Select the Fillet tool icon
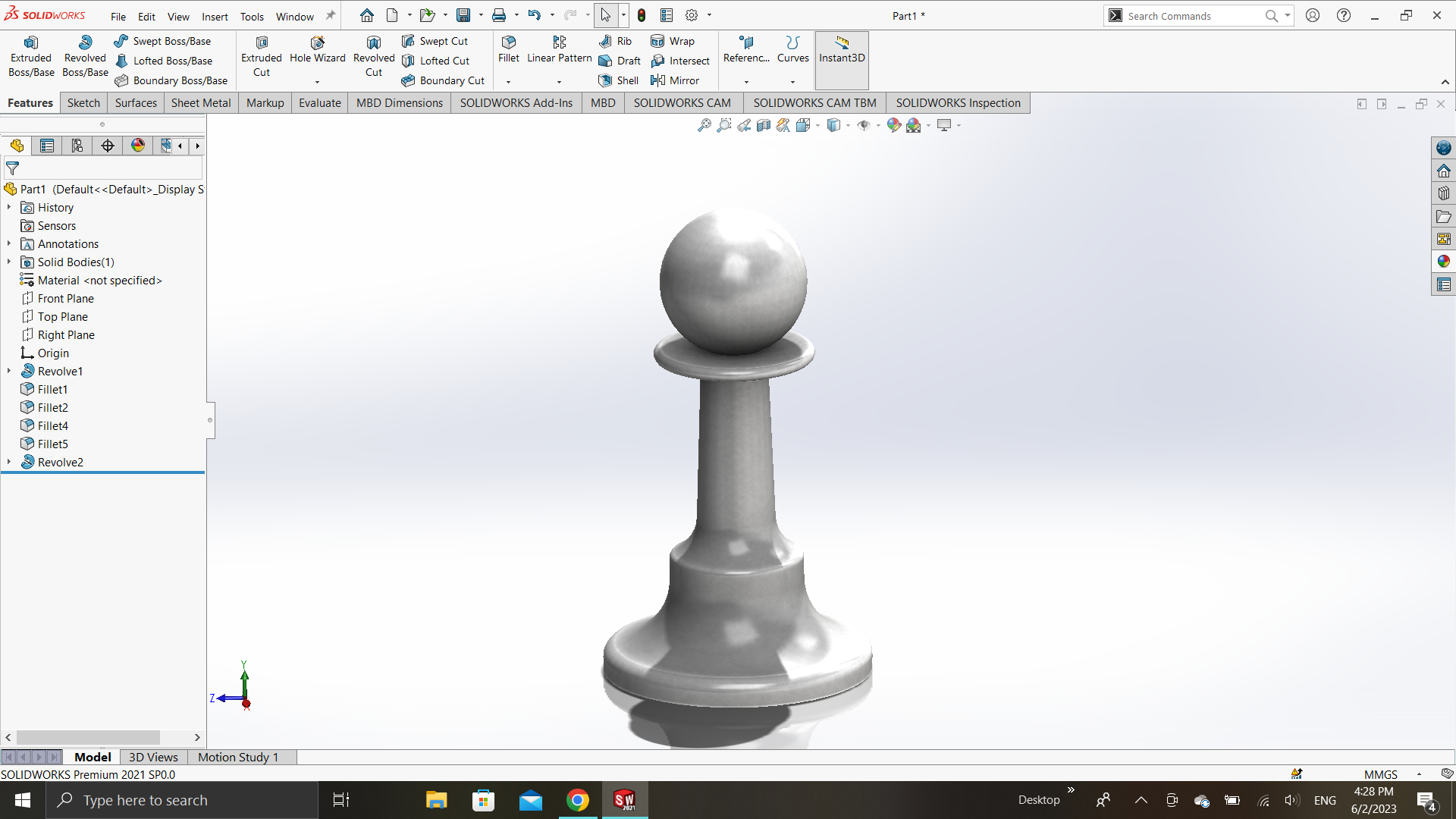 pos(508,42)
